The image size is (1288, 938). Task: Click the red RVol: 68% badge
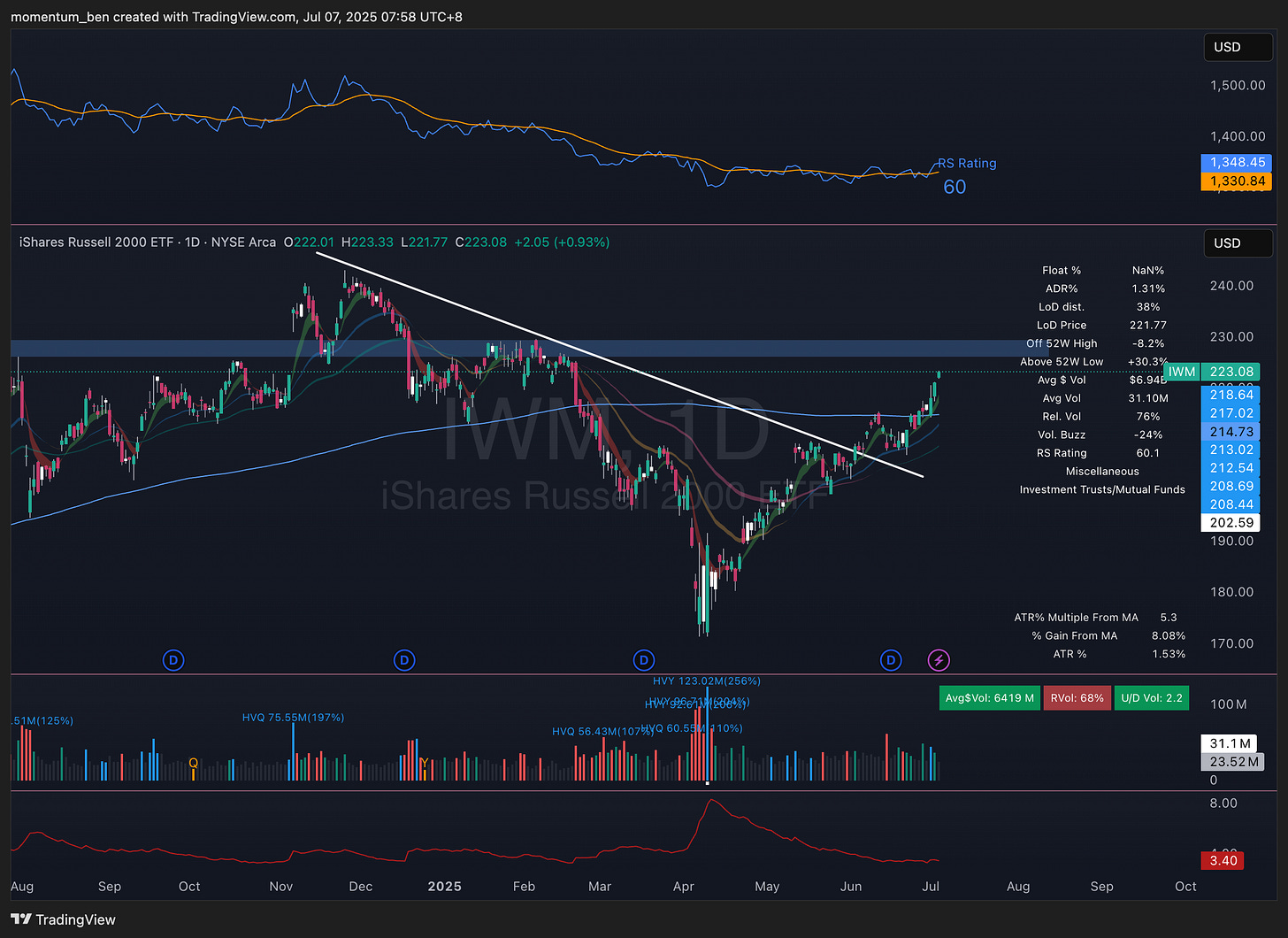pos(1077,698)
